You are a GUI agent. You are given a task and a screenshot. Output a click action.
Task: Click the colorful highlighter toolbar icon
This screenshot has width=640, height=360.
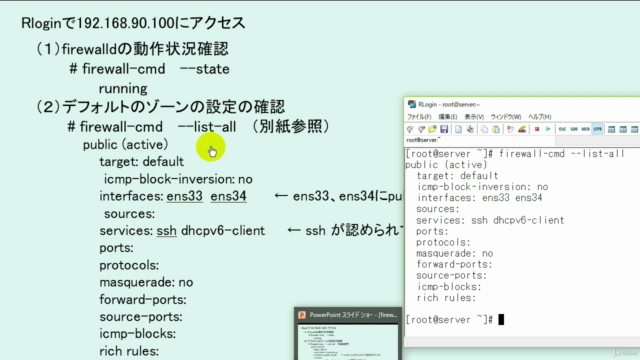point(522,129)
